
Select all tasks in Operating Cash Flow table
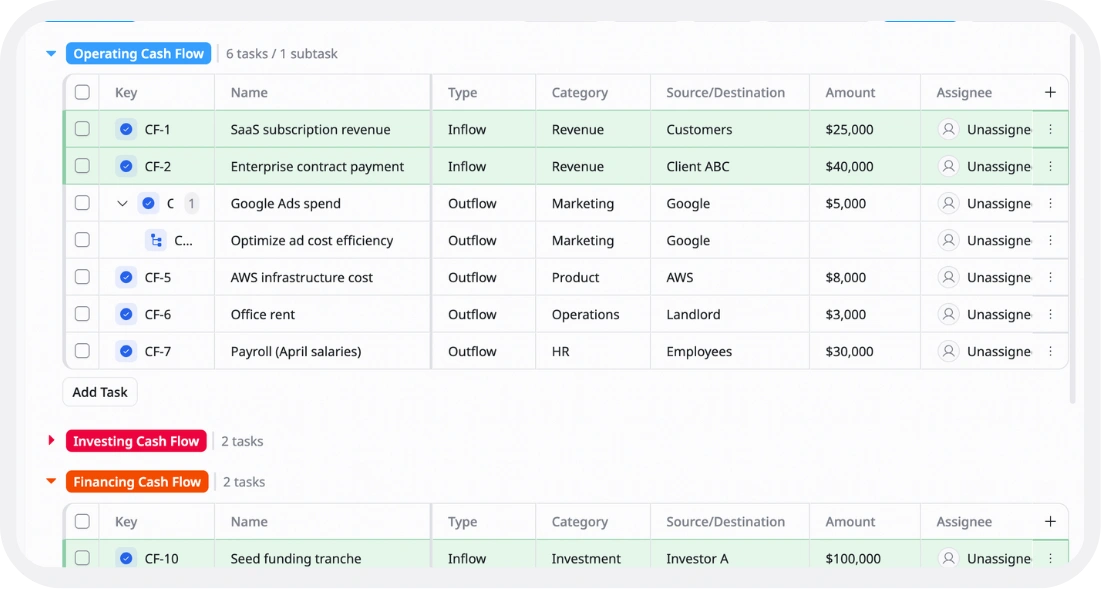(82, 92)
